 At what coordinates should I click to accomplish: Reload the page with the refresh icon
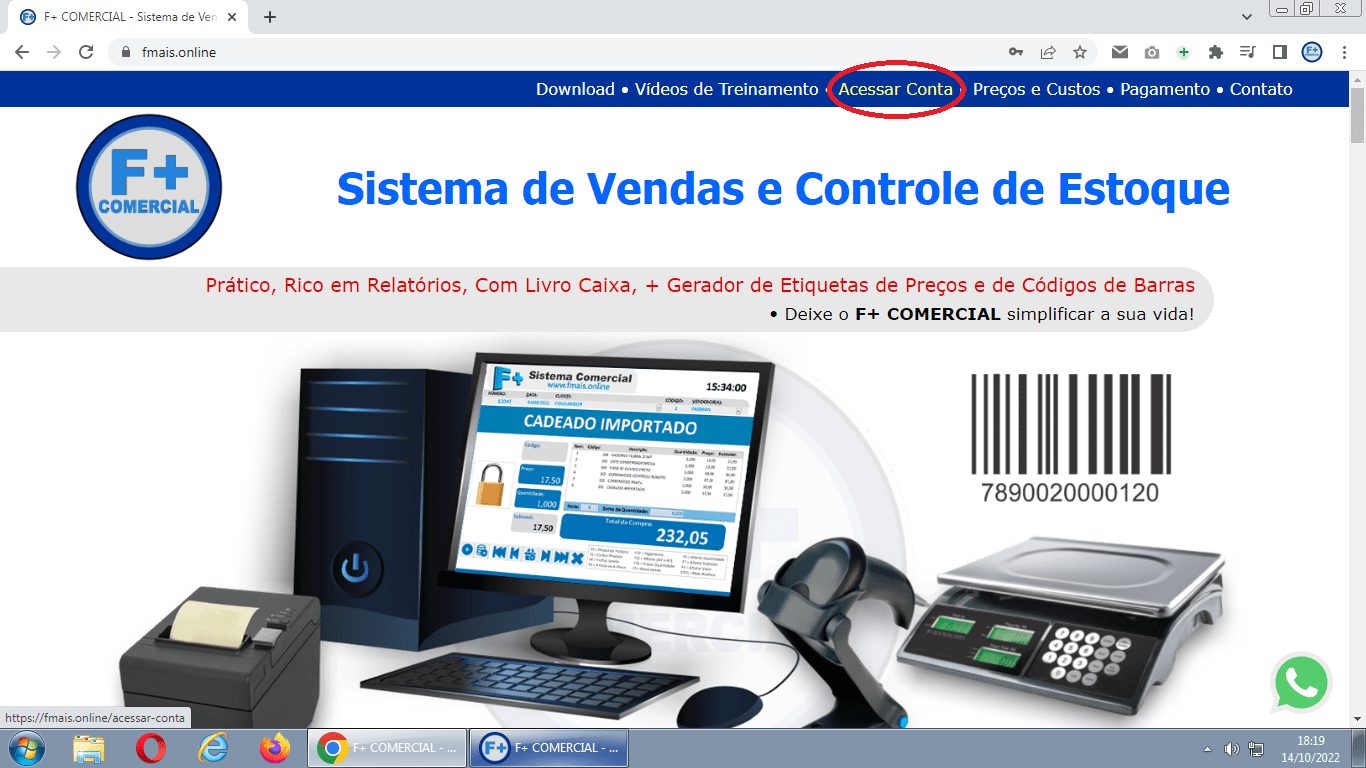[x=86, y=52]
